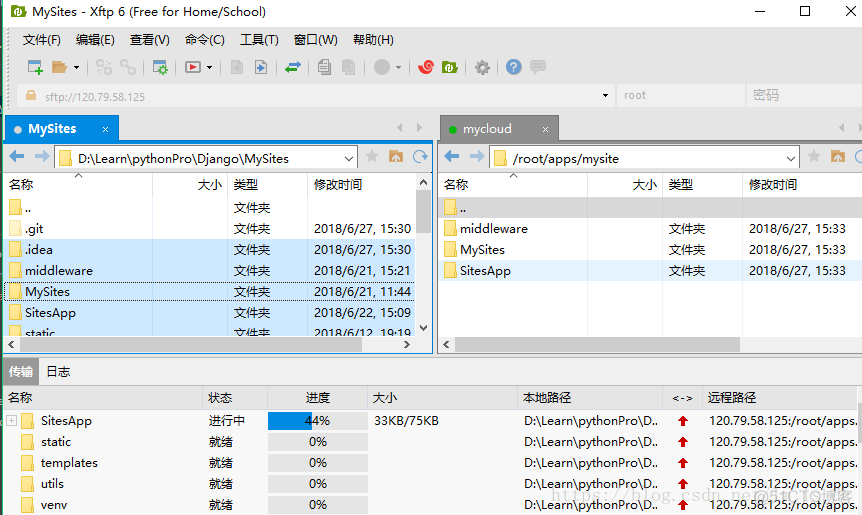This screenshot has width=862, height=515.
Task: Open the 帮助(H) menu
Action: click(x=373, y=40)
